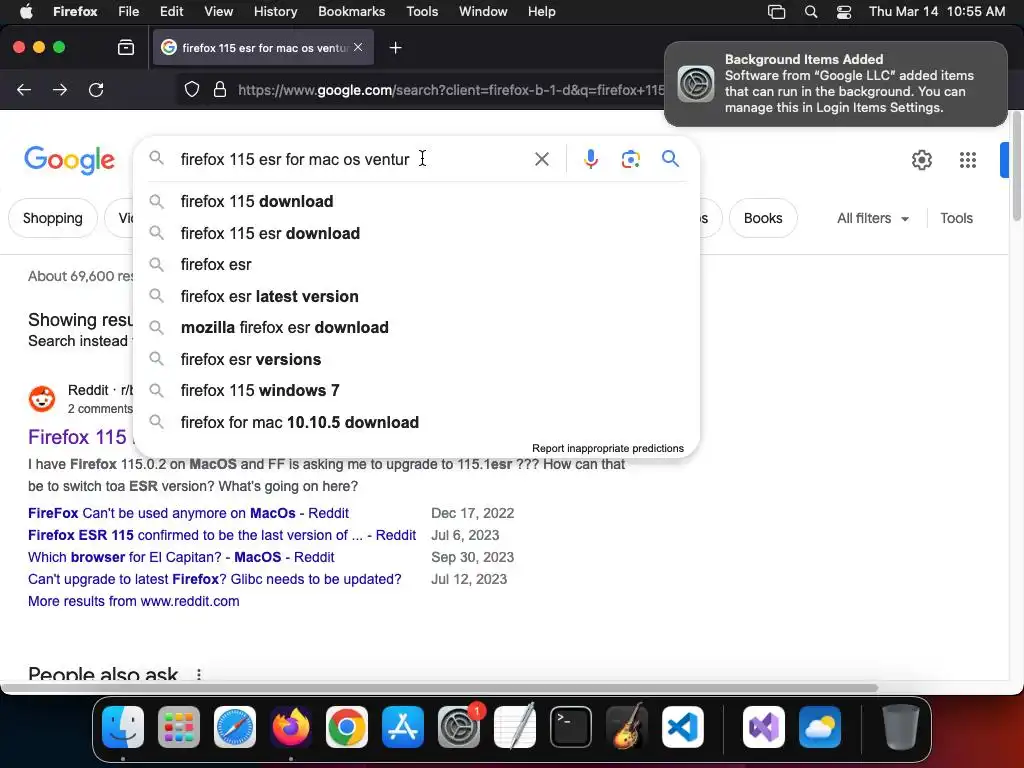Click the site security padlock icon
Viewport: 1024px width, 768px height.
pos(220,89)
